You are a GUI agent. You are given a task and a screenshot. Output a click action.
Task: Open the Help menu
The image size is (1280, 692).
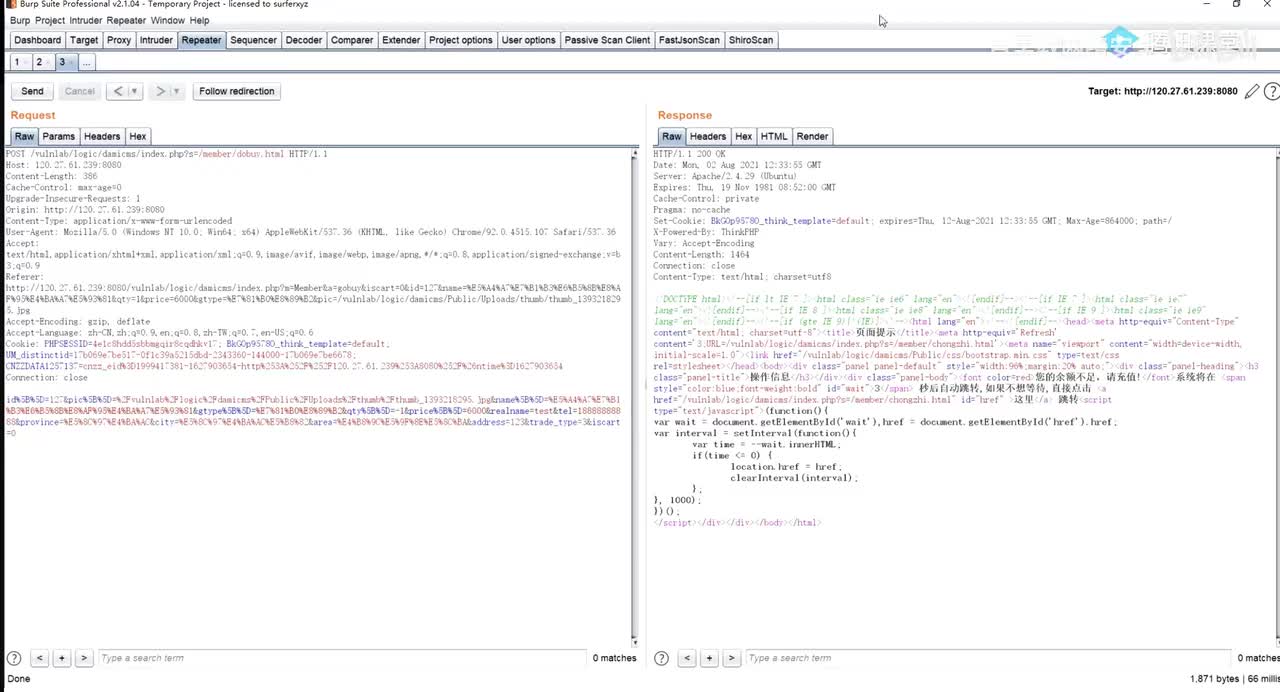[200, 20]
